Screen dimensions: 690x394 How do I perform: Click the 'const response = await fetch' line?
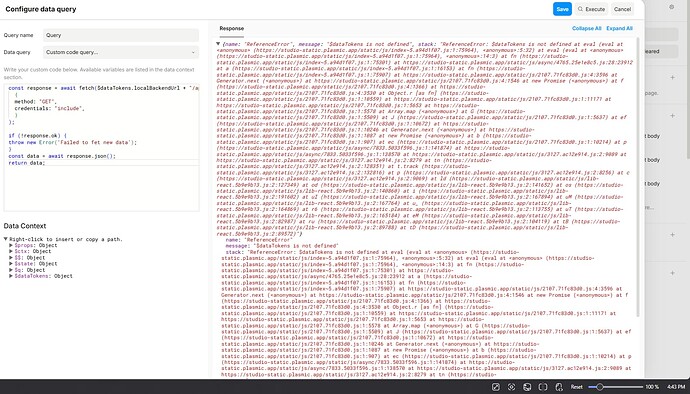pyautogui.click(x=103, y=88)
